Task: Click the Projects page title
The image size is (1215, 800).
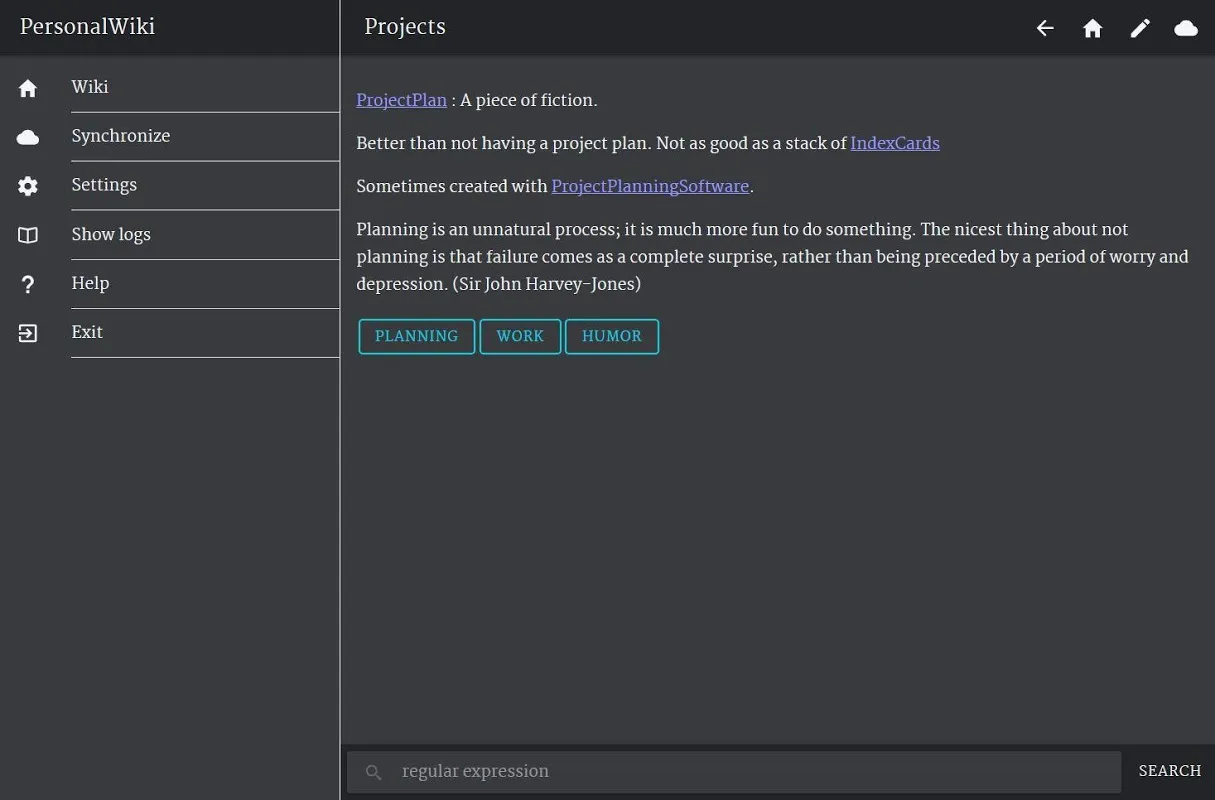Action: pos(405,27)
